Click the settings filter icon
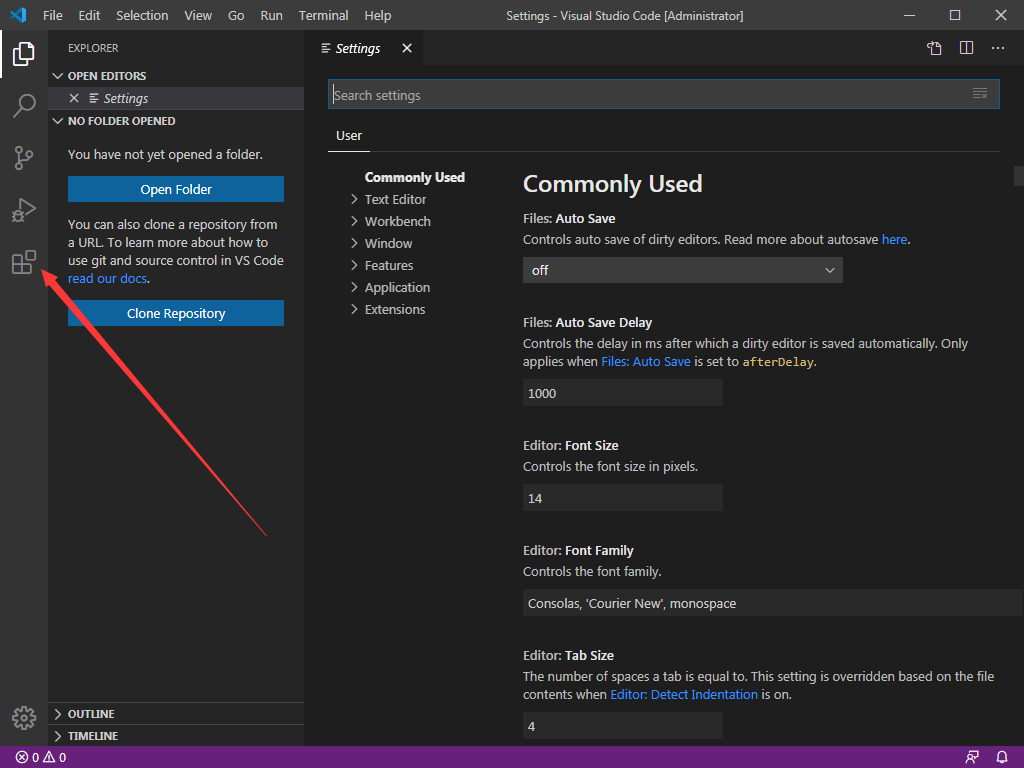Viewport: 1024px width, 768px height. (x=979, y=91)
